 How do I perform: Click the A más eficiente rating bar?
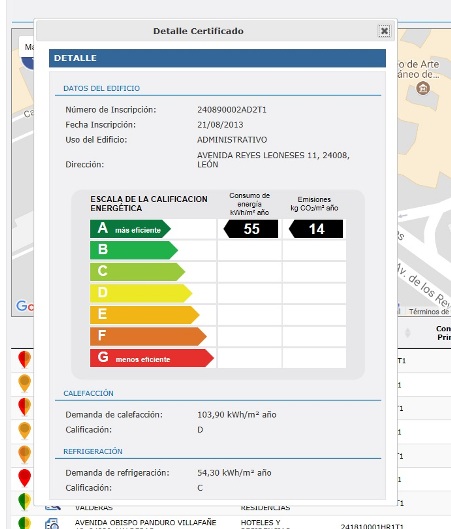130,229
